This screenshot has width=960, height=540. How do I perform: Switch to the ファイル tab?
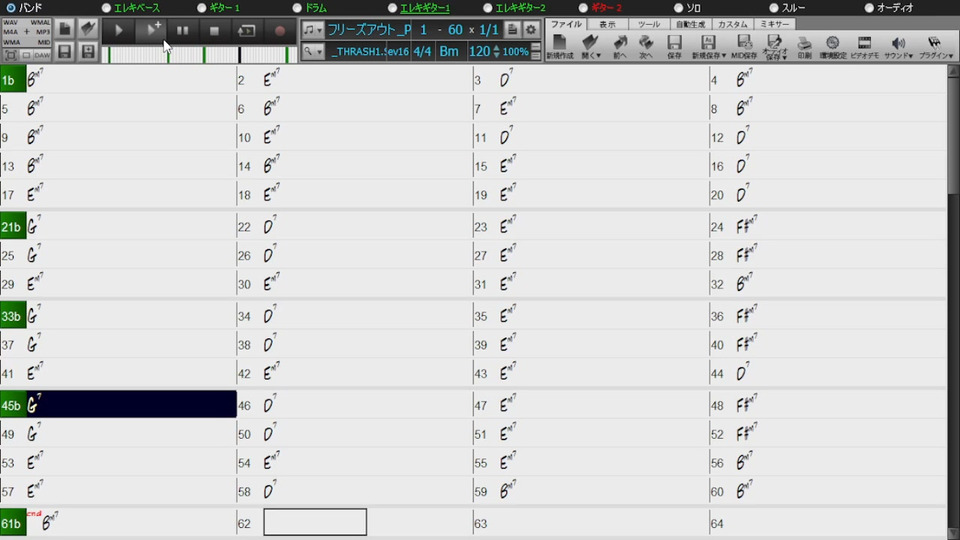(x=566, y=24)
